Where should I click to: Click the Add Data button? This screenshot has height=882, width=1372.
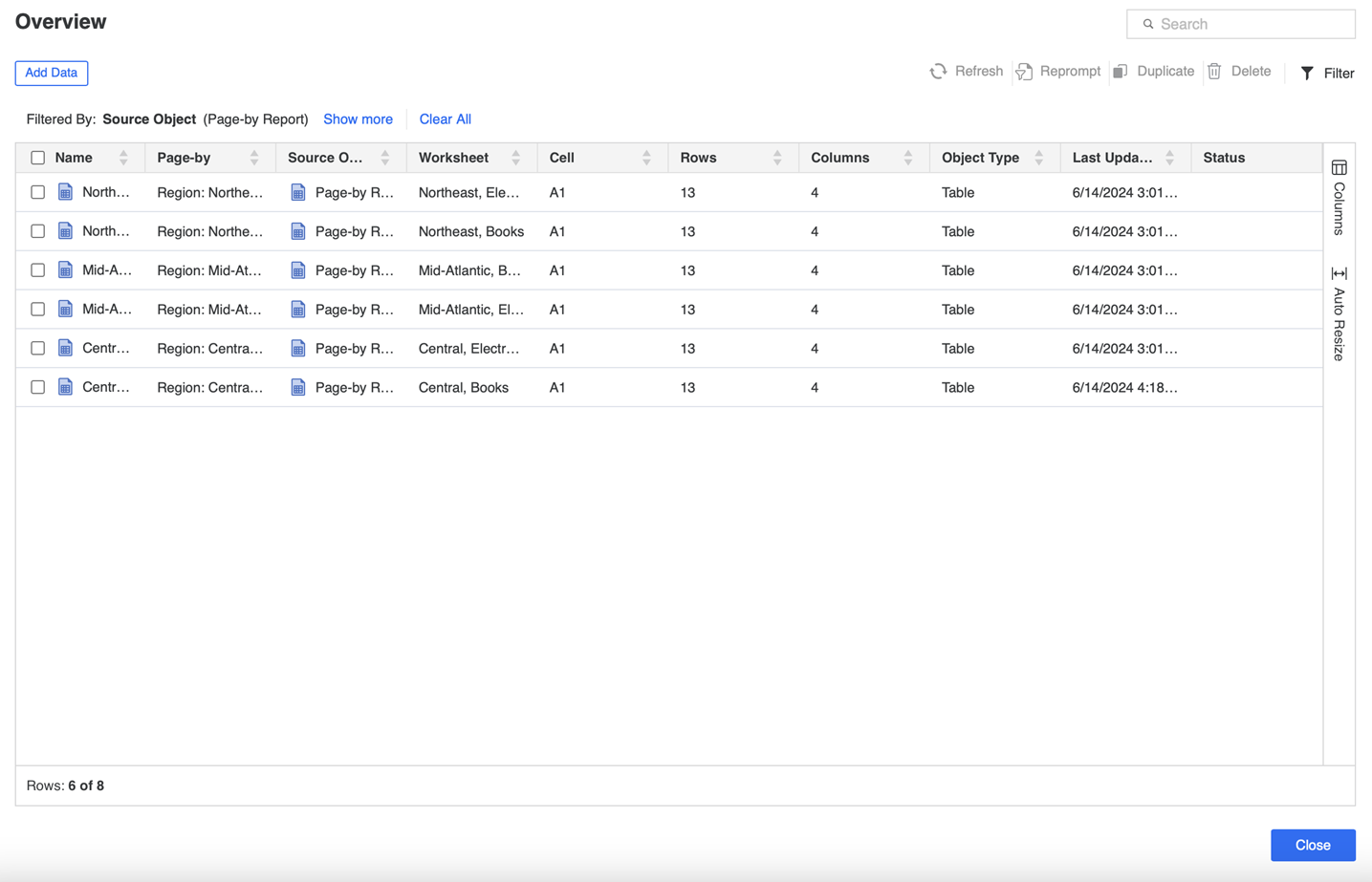click(52, 73)
